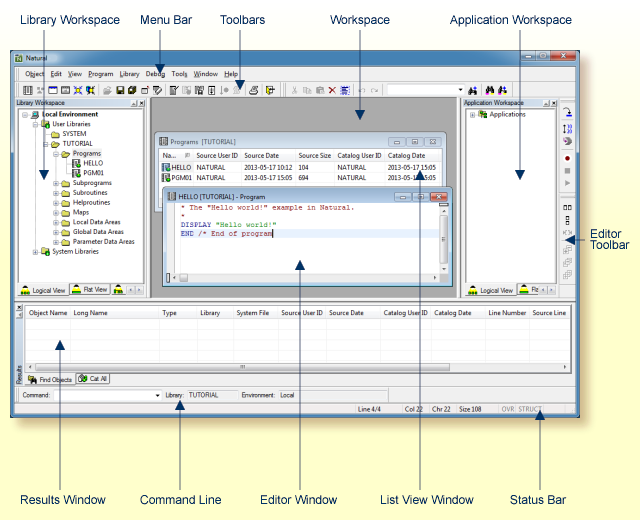Open the Command line dropdown arrow

[157, 395]
